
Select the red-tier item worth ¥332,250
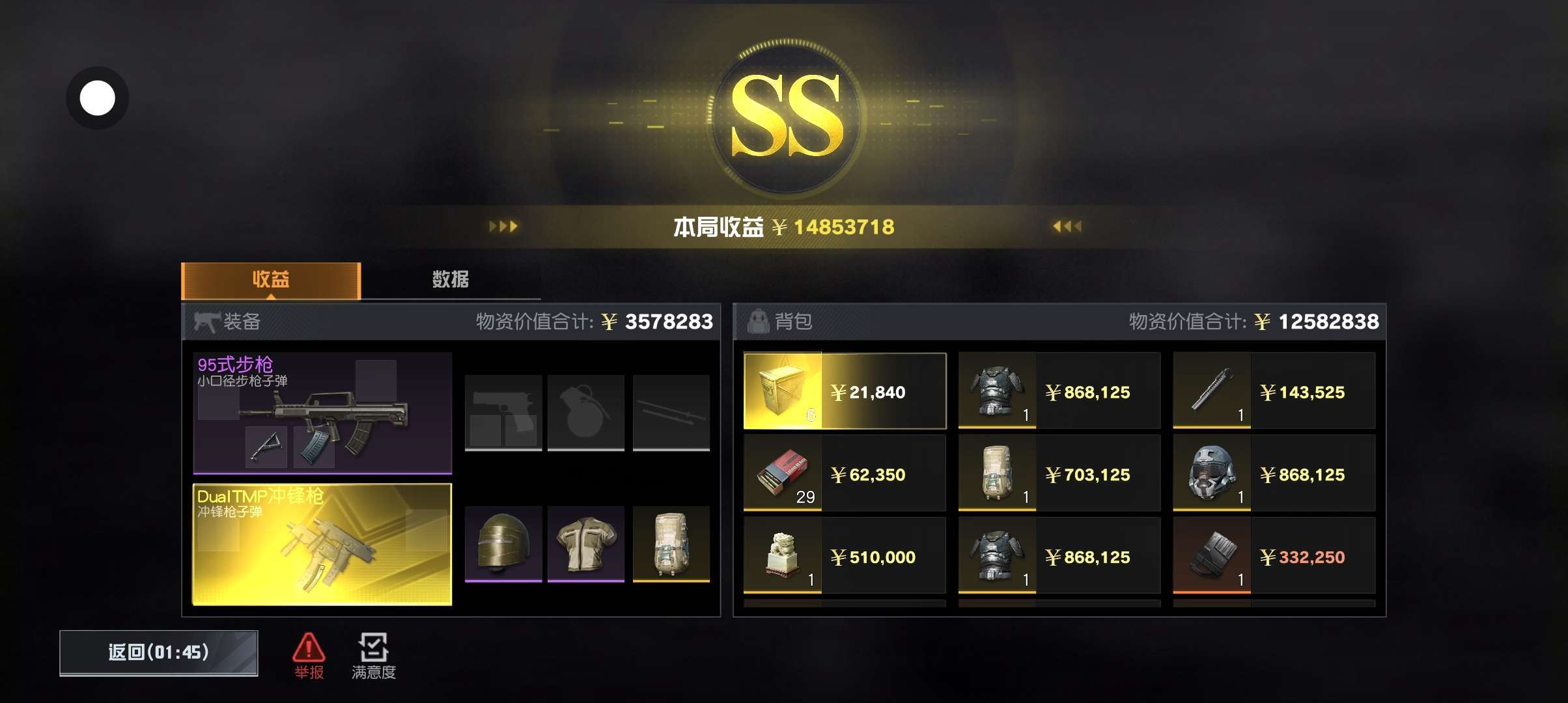(x=1274, y=555)
